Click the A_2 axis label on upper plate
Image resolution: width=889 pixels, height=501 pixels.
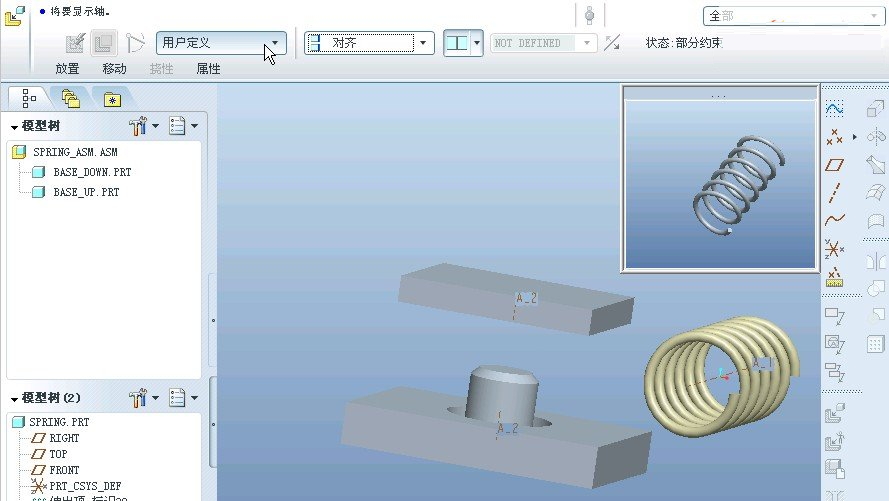[x=526, y=298]
